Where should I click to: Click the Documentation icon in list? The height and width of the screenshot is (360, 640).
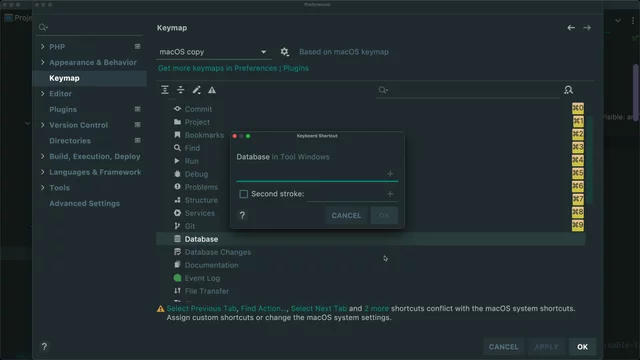177,264
